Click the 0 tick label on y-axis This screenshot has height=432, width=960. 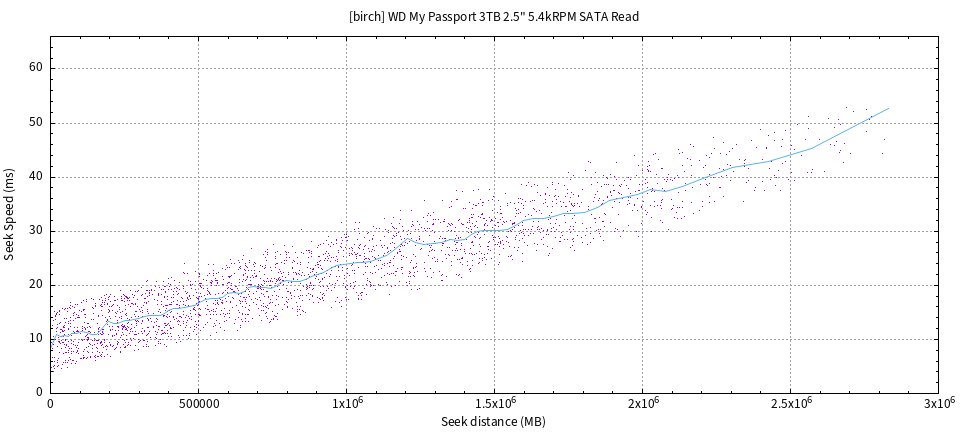click(38, 393)
